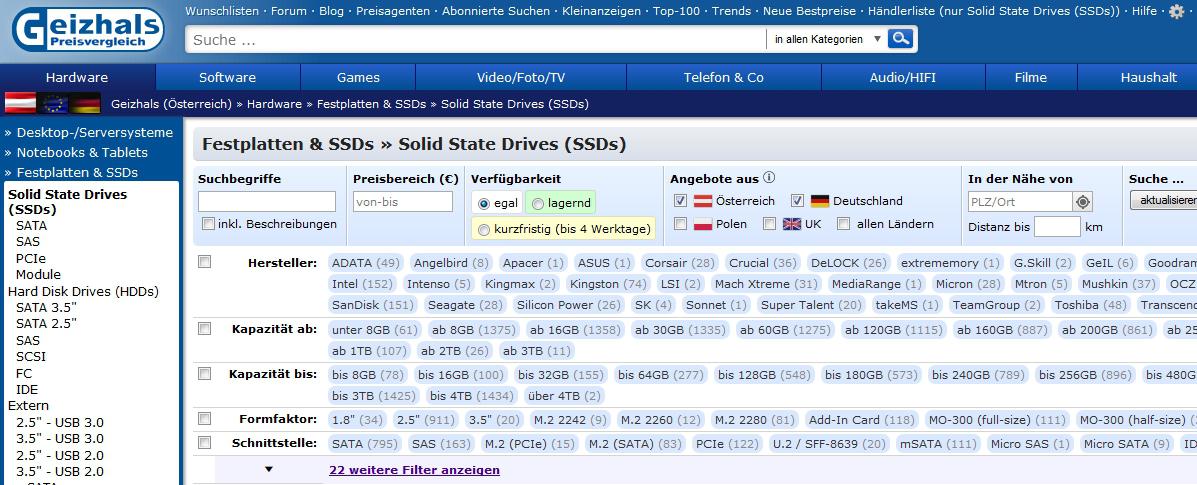The height and width of the screenshot is (485, 1197).
Task: Select the EU flag in breadcrumb bar
Action: point(53,103)
